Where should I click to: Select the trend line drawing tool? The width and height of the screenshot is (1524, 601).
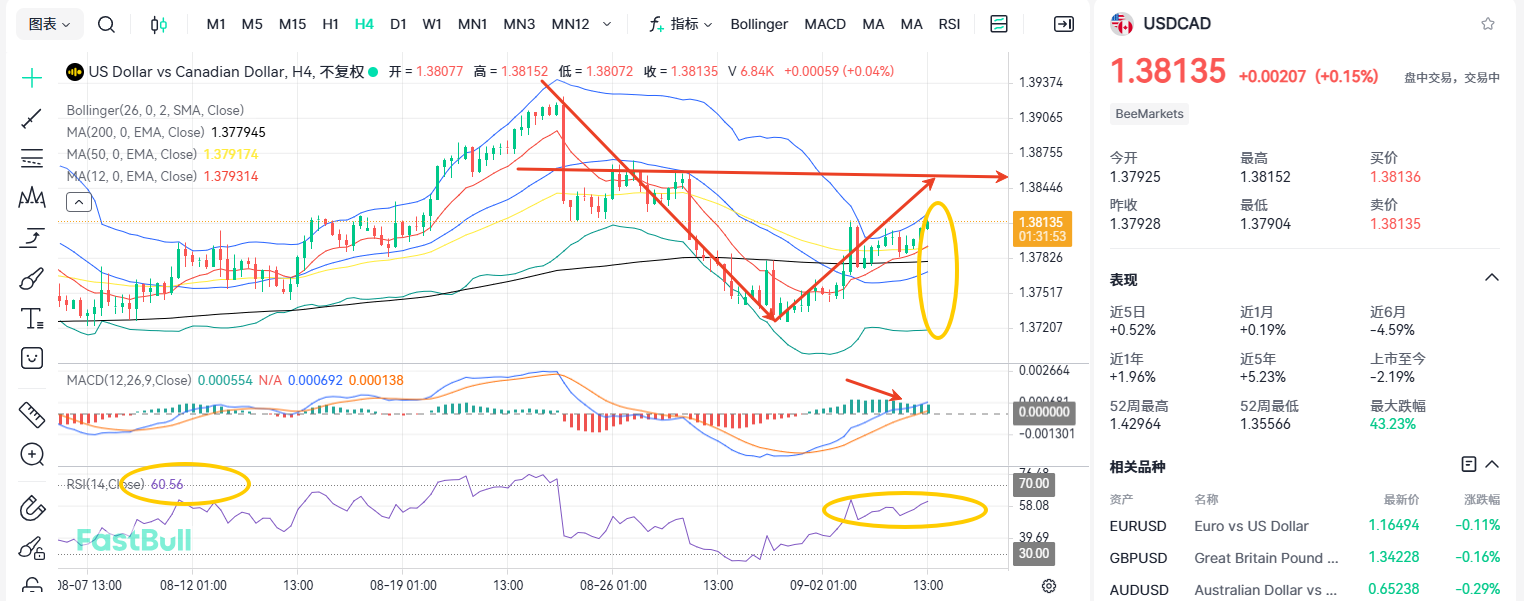tap(32, 118)
